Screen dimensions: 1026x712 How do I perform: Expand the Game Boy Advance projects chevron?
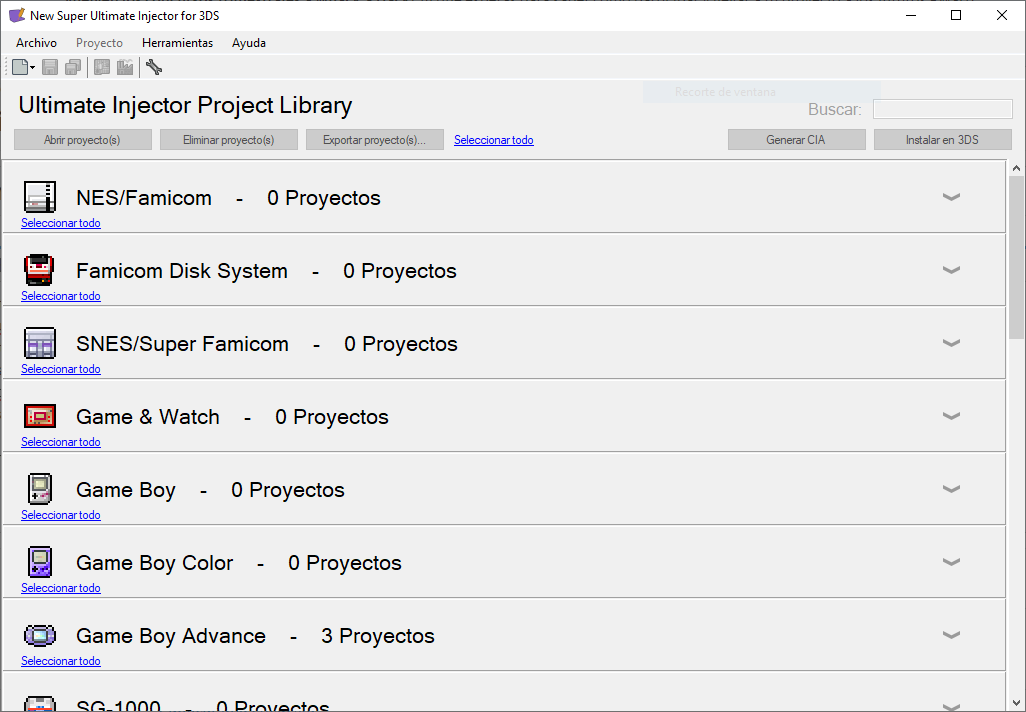pos(951,635)
